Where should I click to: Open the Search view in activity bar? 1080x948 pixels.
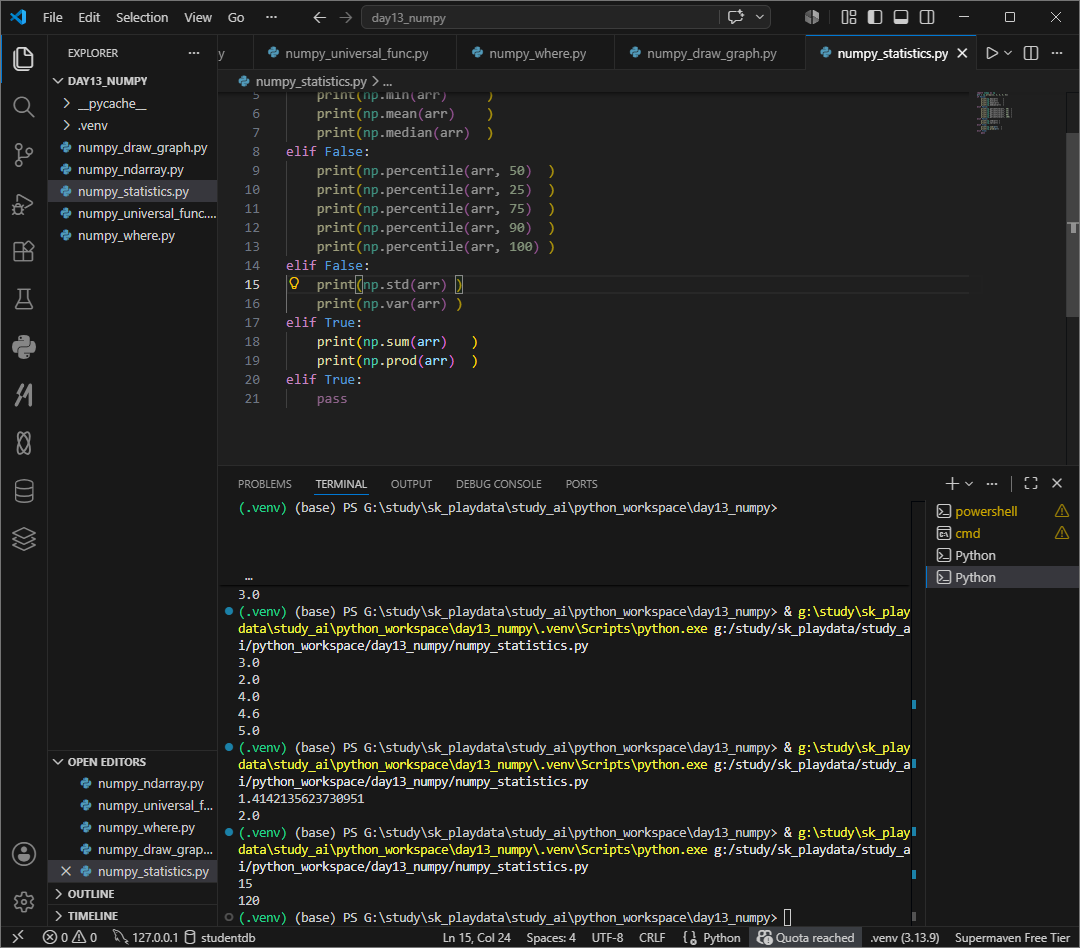point(23,107)
